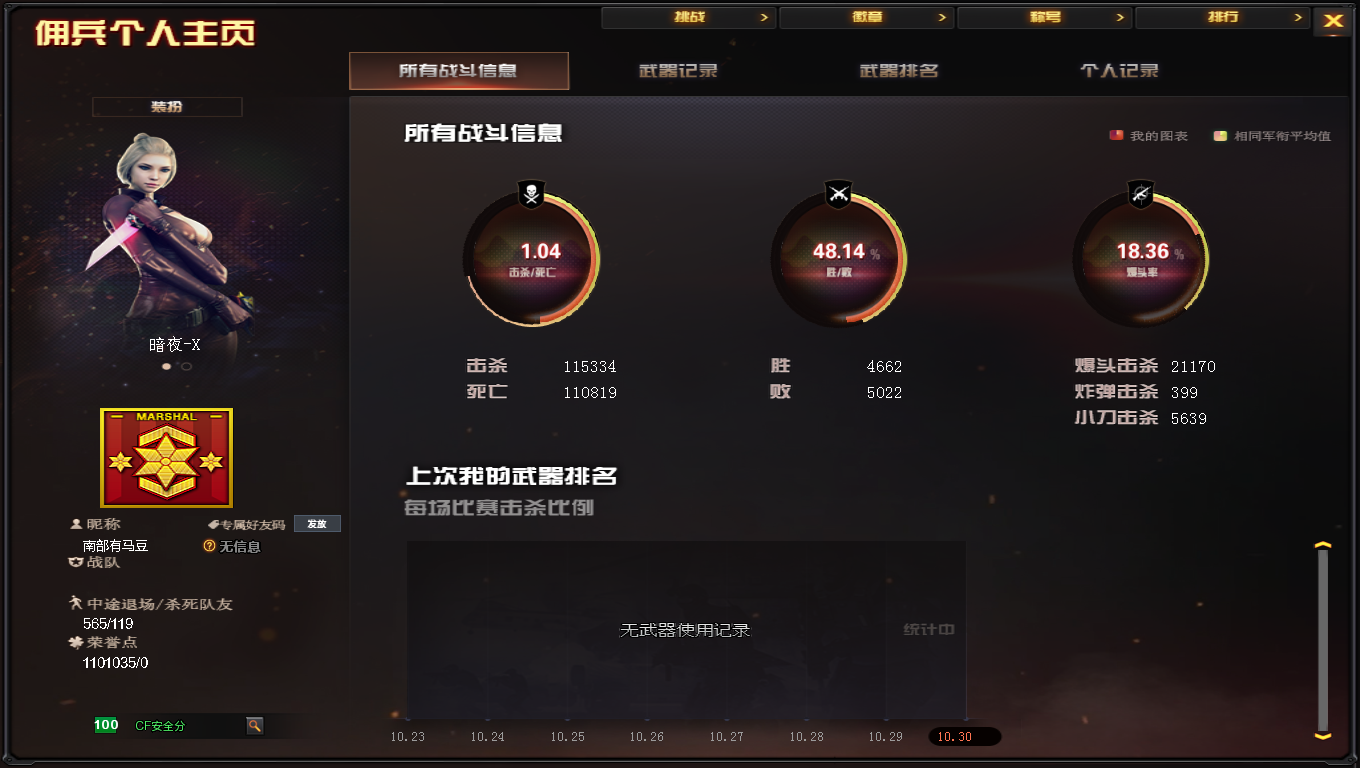
Task: Click the MARSHAL rank badge
Action: coord(166,458)
